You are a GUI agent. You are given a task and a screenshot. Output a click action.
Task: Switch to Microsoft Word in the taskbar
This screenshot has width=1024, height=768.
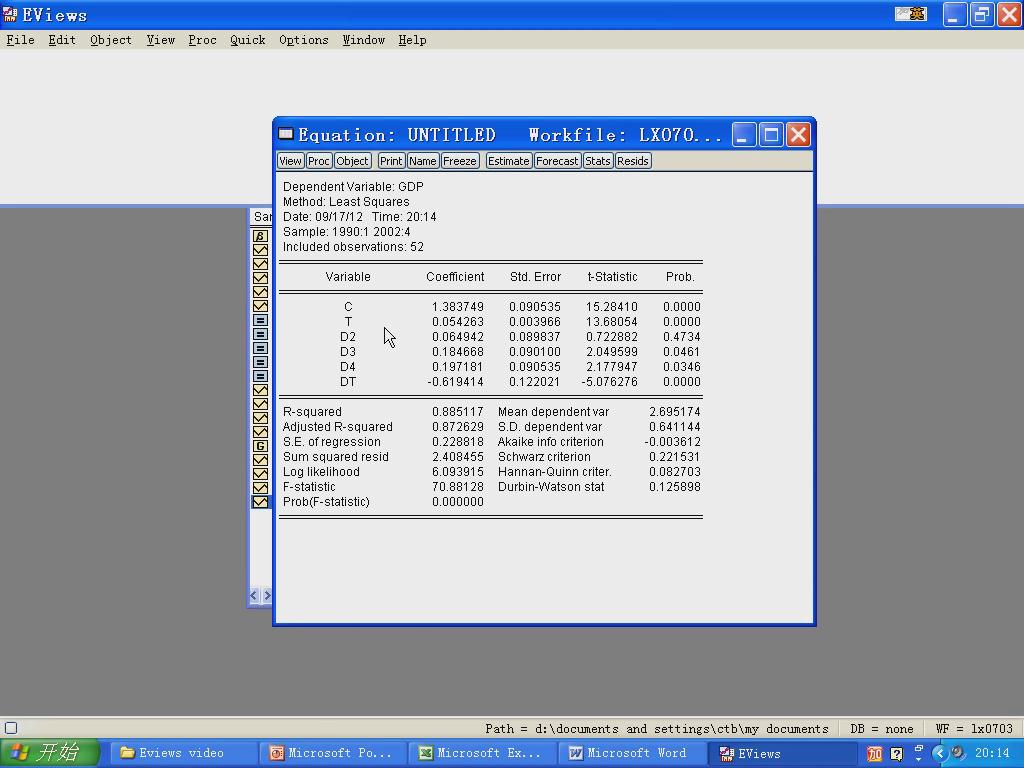point(631,753)
